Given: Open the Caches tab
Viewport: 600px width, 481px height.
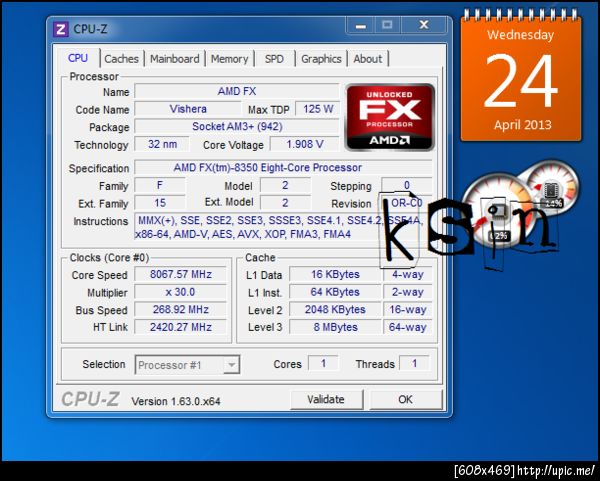Looking at the screenshot, I should pyautogui.click(x=121, y=59).
